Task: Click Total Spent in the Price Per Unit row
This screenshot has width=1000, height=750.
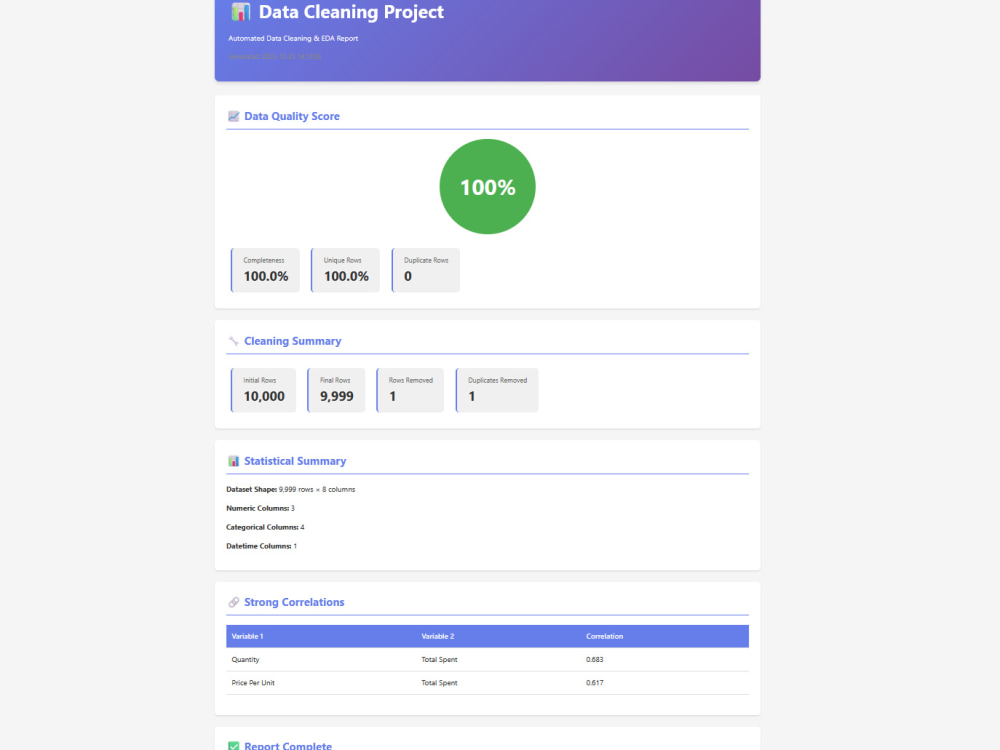Action: [x=439, y=683]
